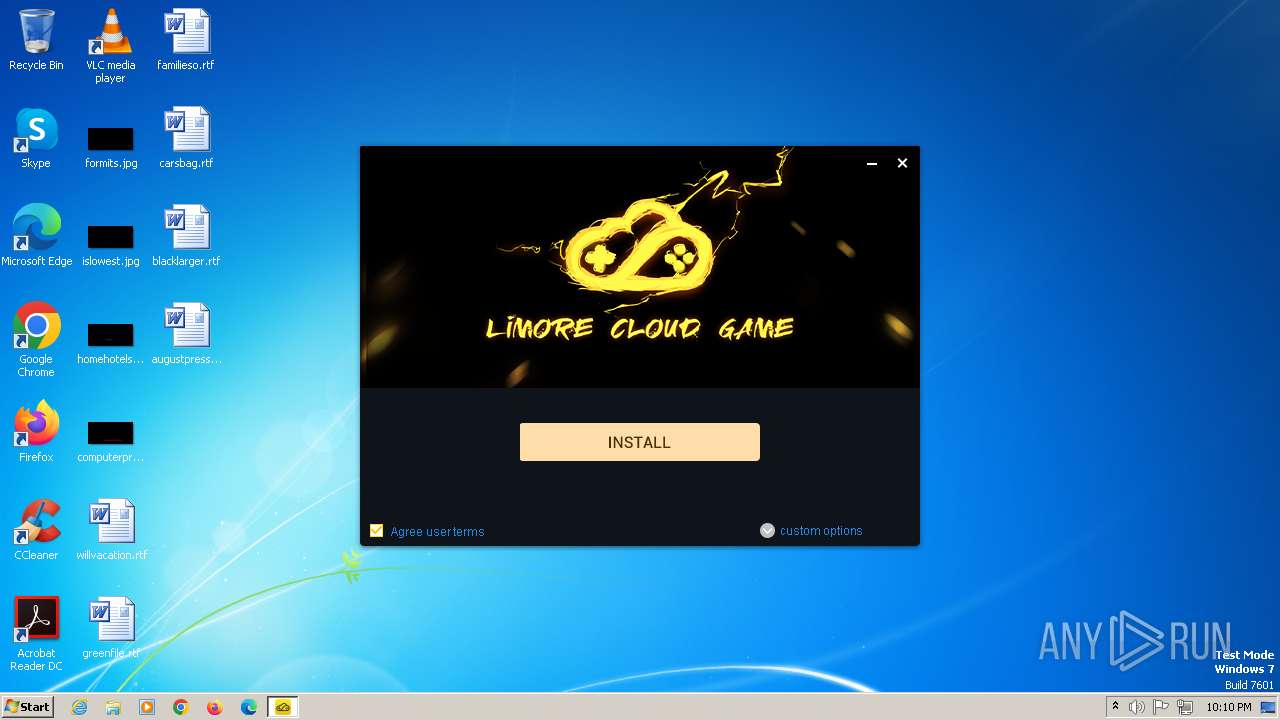Select the familieso.rtf file on desktop
The image size is (1280, 720).
[186, 40]
